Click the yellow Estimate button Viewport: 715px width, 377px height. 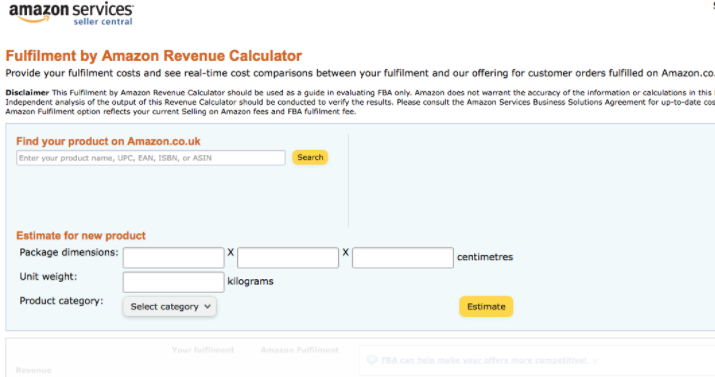coord(486,306)
